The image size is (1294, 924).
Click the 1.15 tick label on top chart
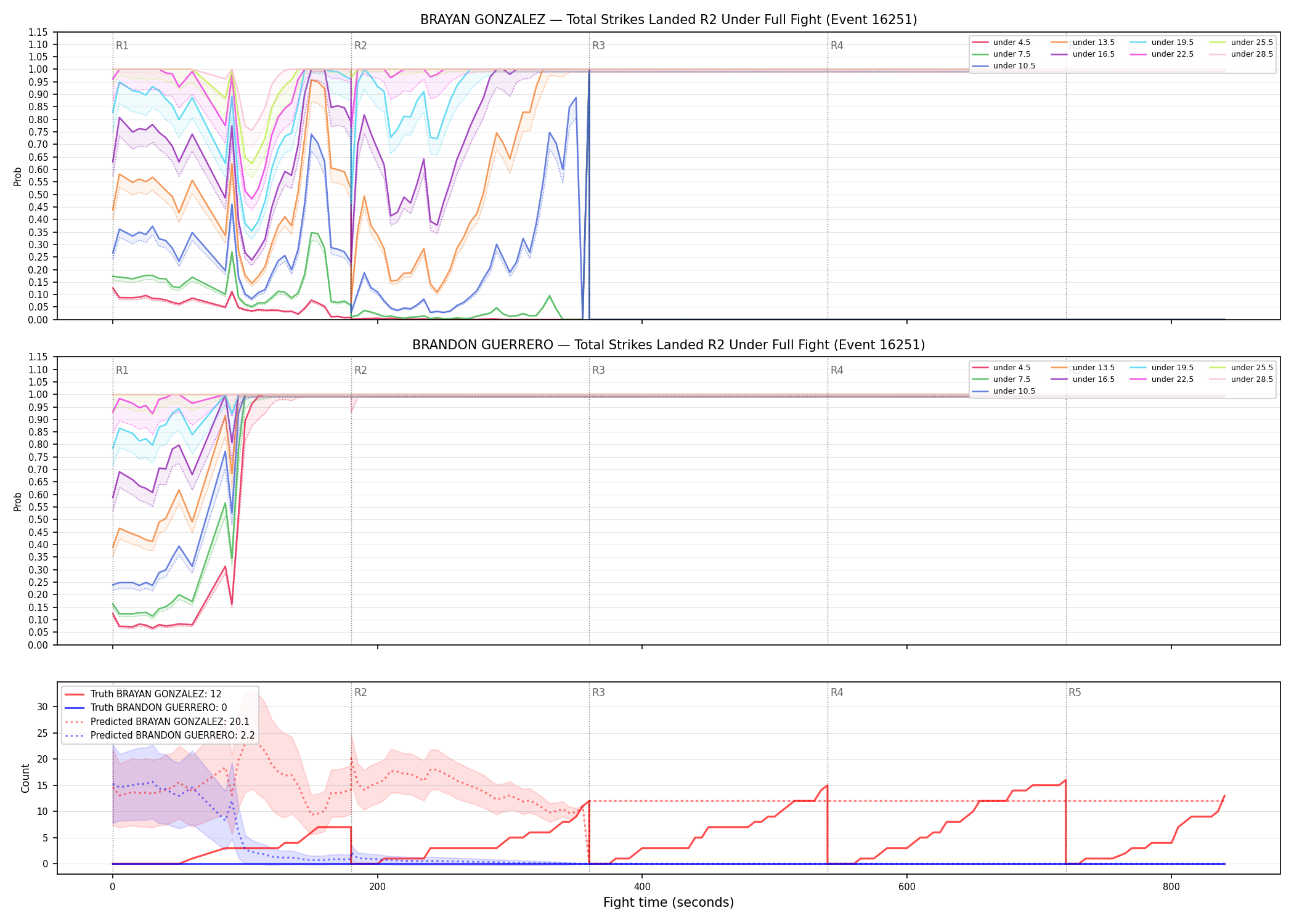[x=38, y=32]
